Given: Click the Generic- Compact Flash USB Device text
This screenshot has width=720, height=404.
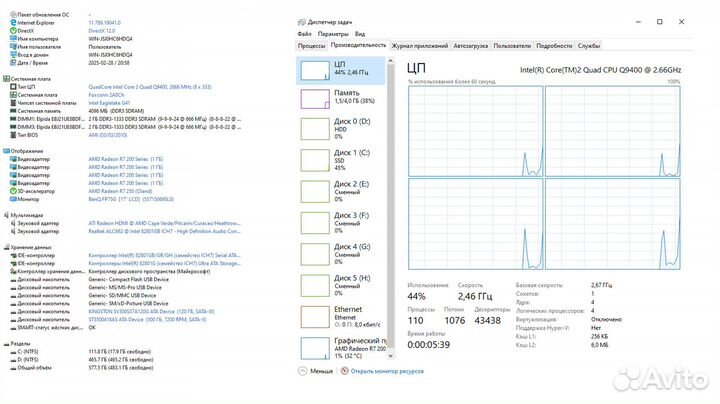Looking at the screenshot, I should [129, 280].
